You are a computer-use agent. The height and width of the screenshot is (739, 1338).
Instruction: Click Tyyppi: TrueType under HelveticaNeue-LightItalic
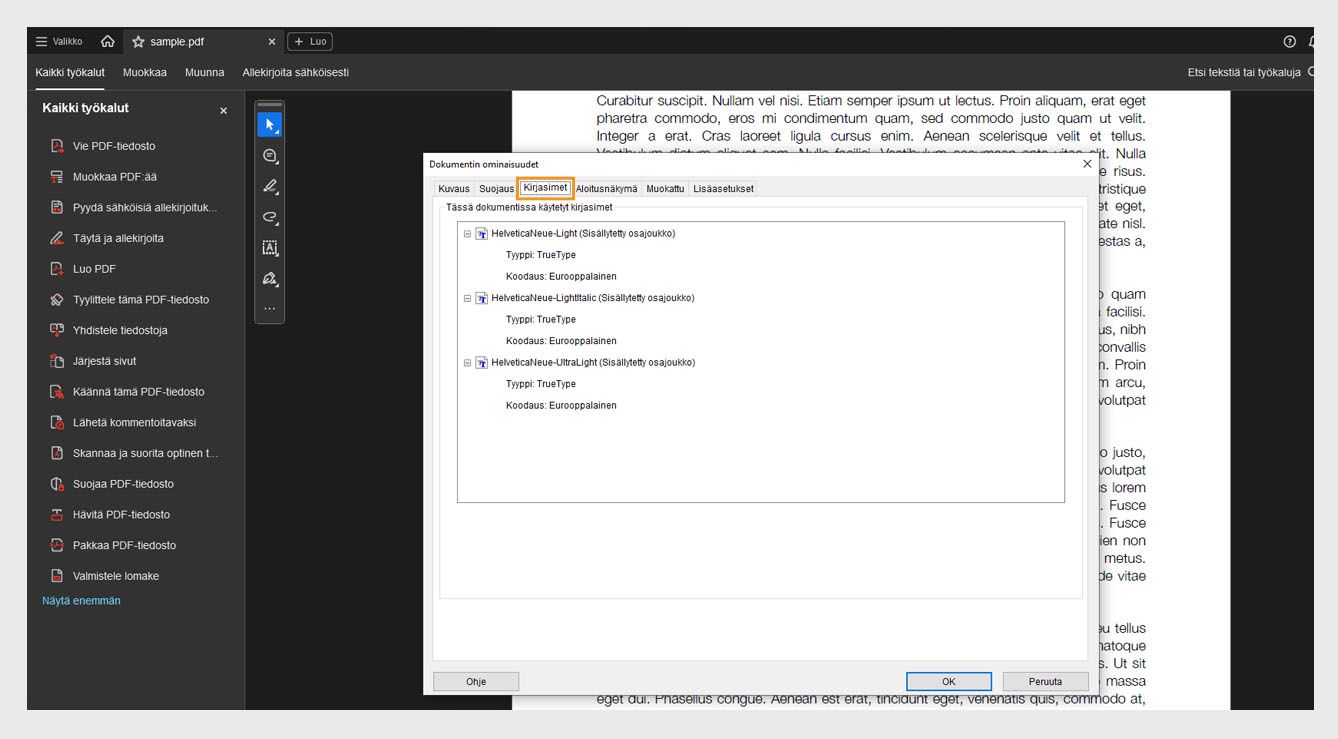point(541,320)
